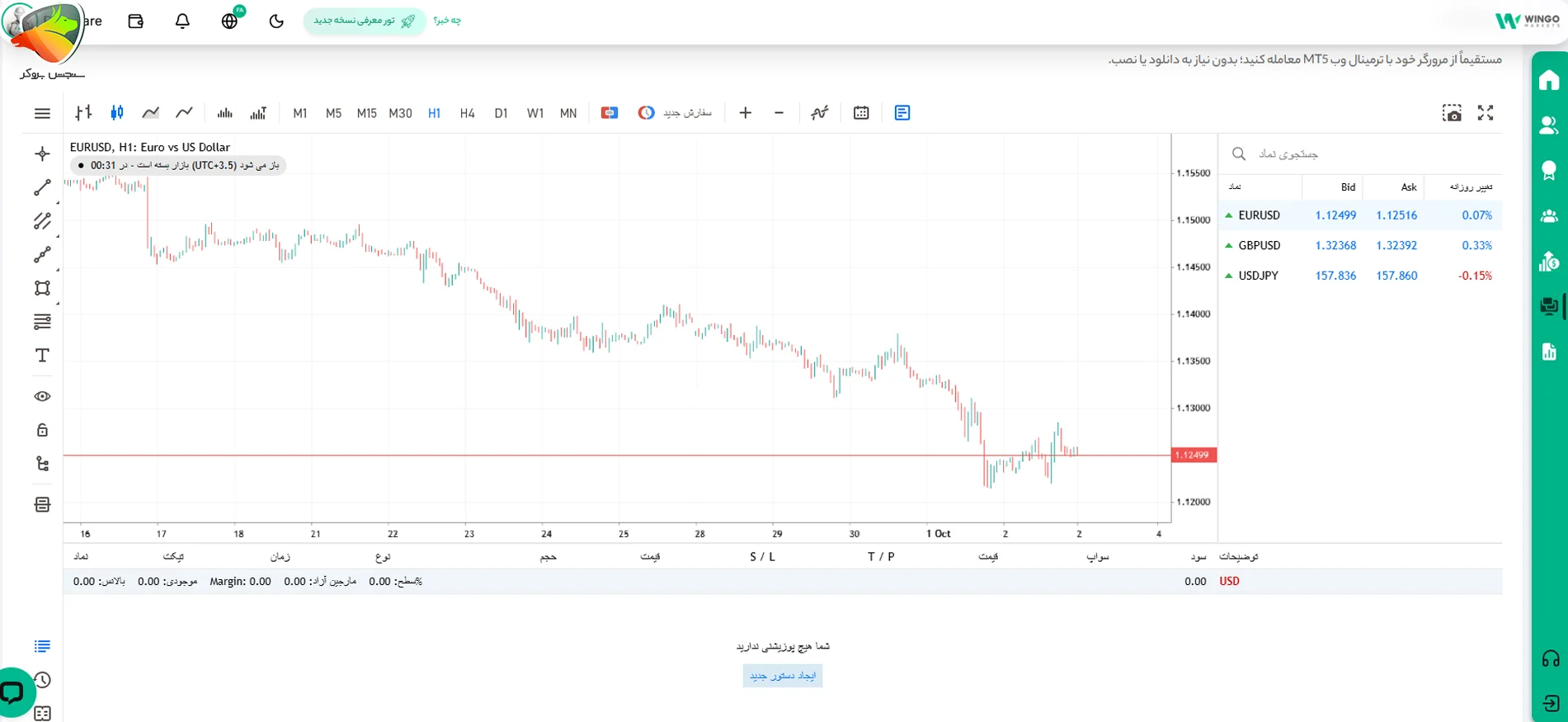Open notifications bell
The height and width of the screenshot is (722, 1568).
pos(182,21)
